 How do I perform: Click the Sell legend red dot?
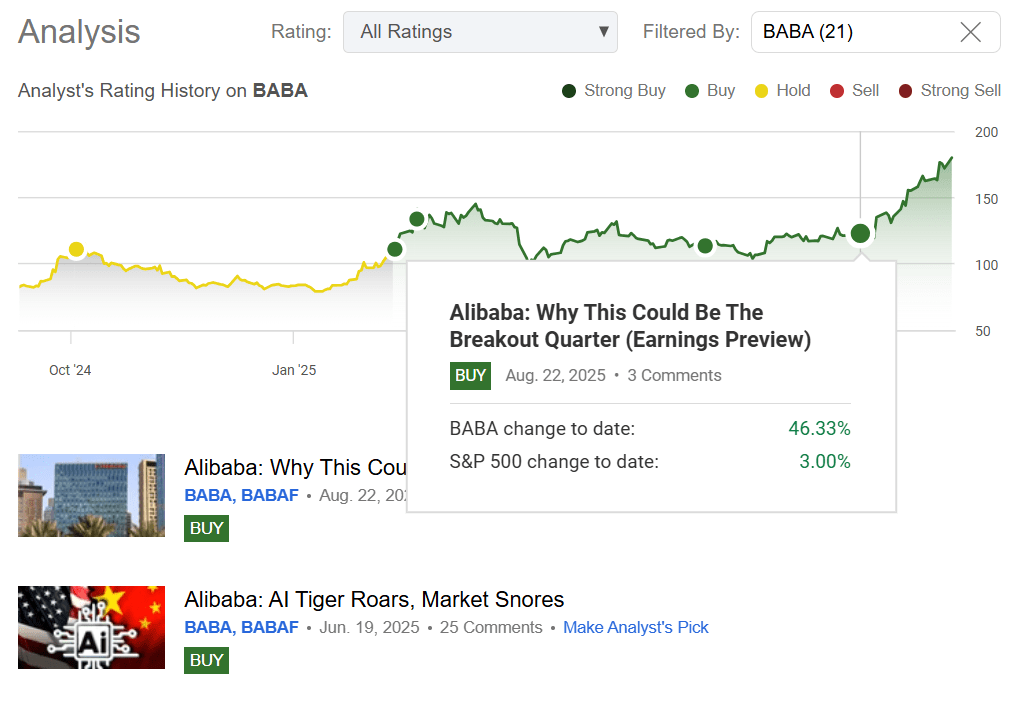[837, 91]
